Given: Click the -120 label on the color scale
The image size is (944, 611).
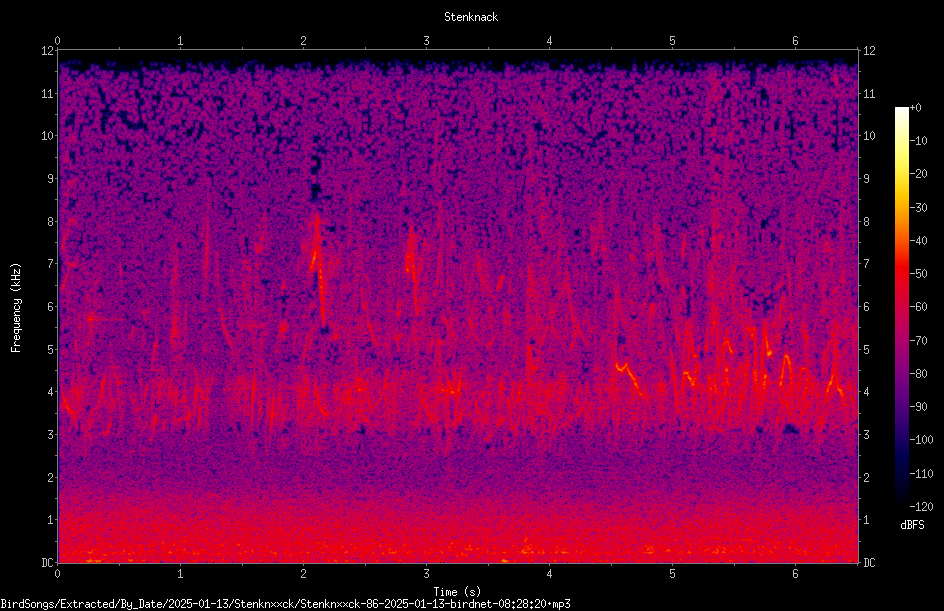Looking at the screenshot, I should point(921,507).
